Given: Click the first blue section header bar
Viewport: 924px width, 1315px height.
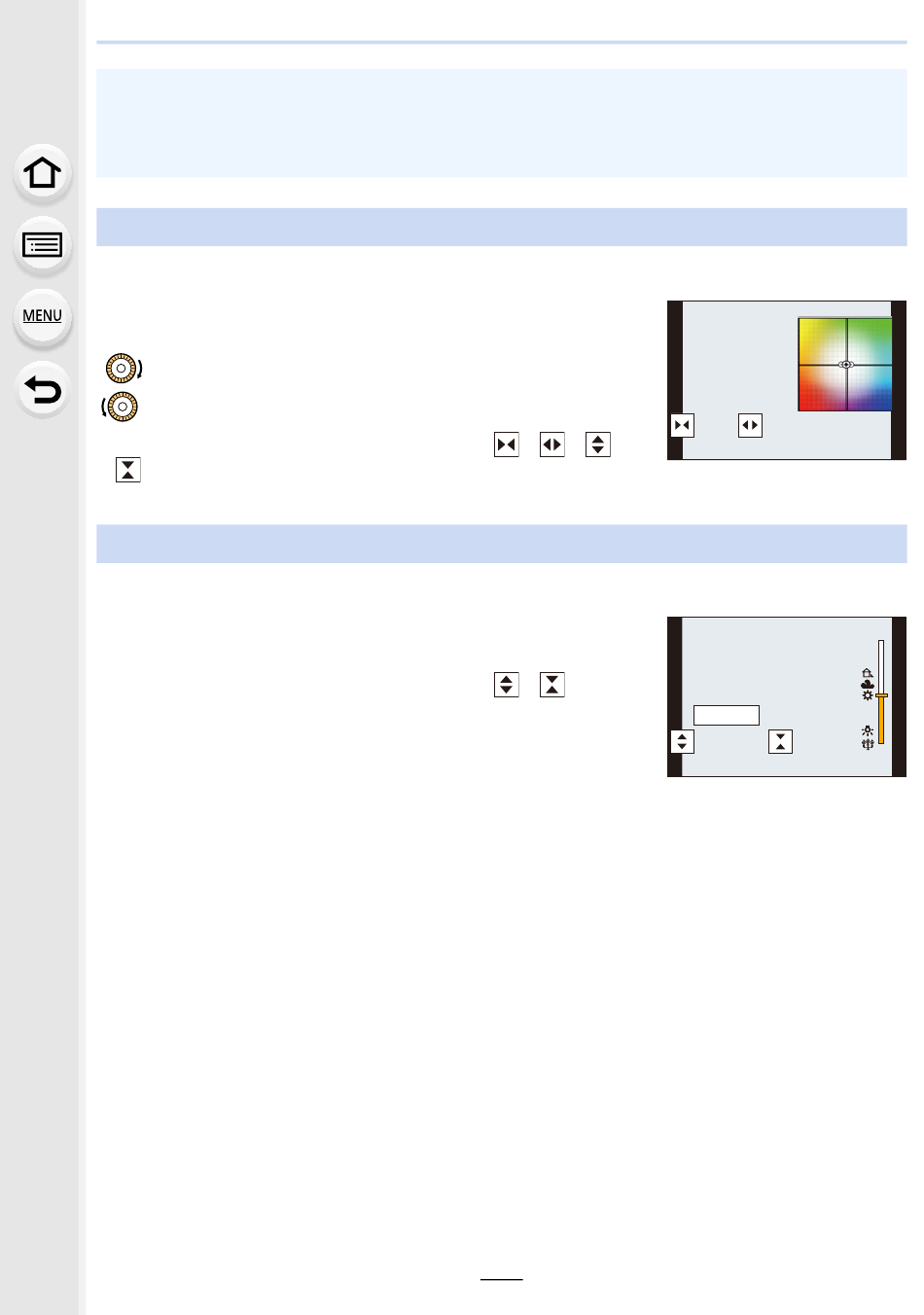Looking at the screenshot, I should click(502, 227).
